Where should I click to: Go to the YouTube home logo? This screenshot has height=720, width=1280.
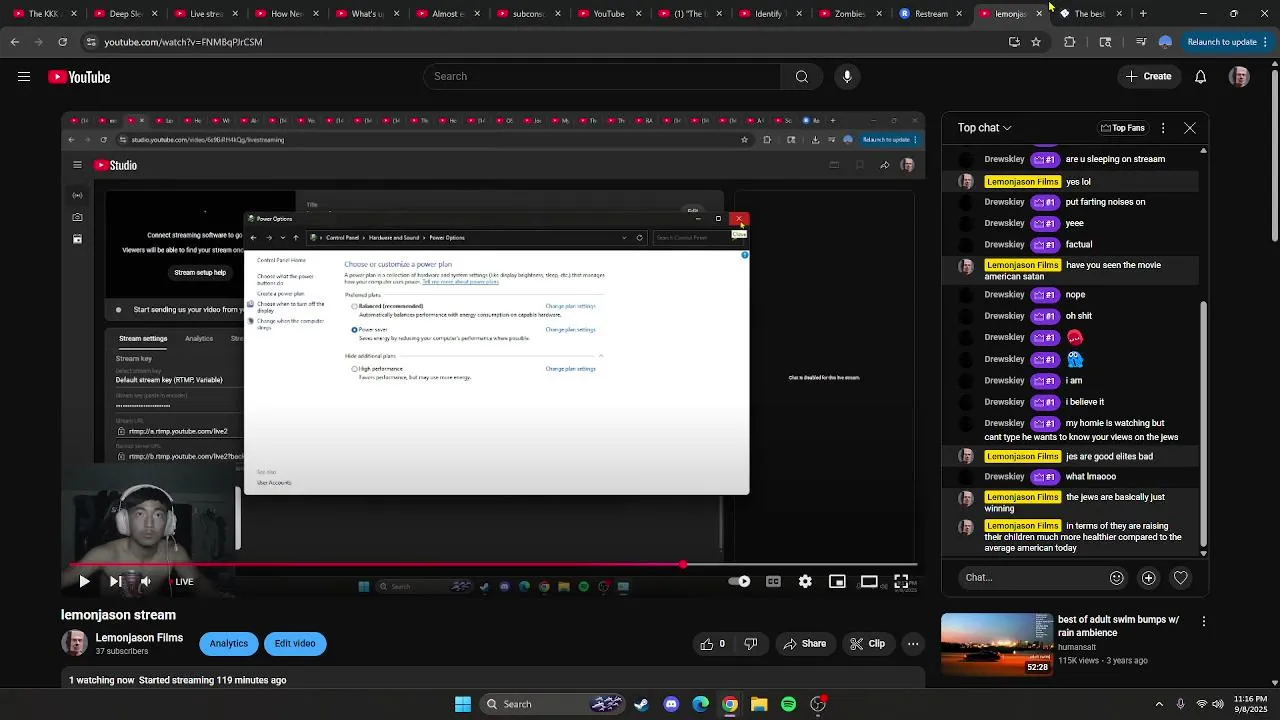(x=79, y=77)
